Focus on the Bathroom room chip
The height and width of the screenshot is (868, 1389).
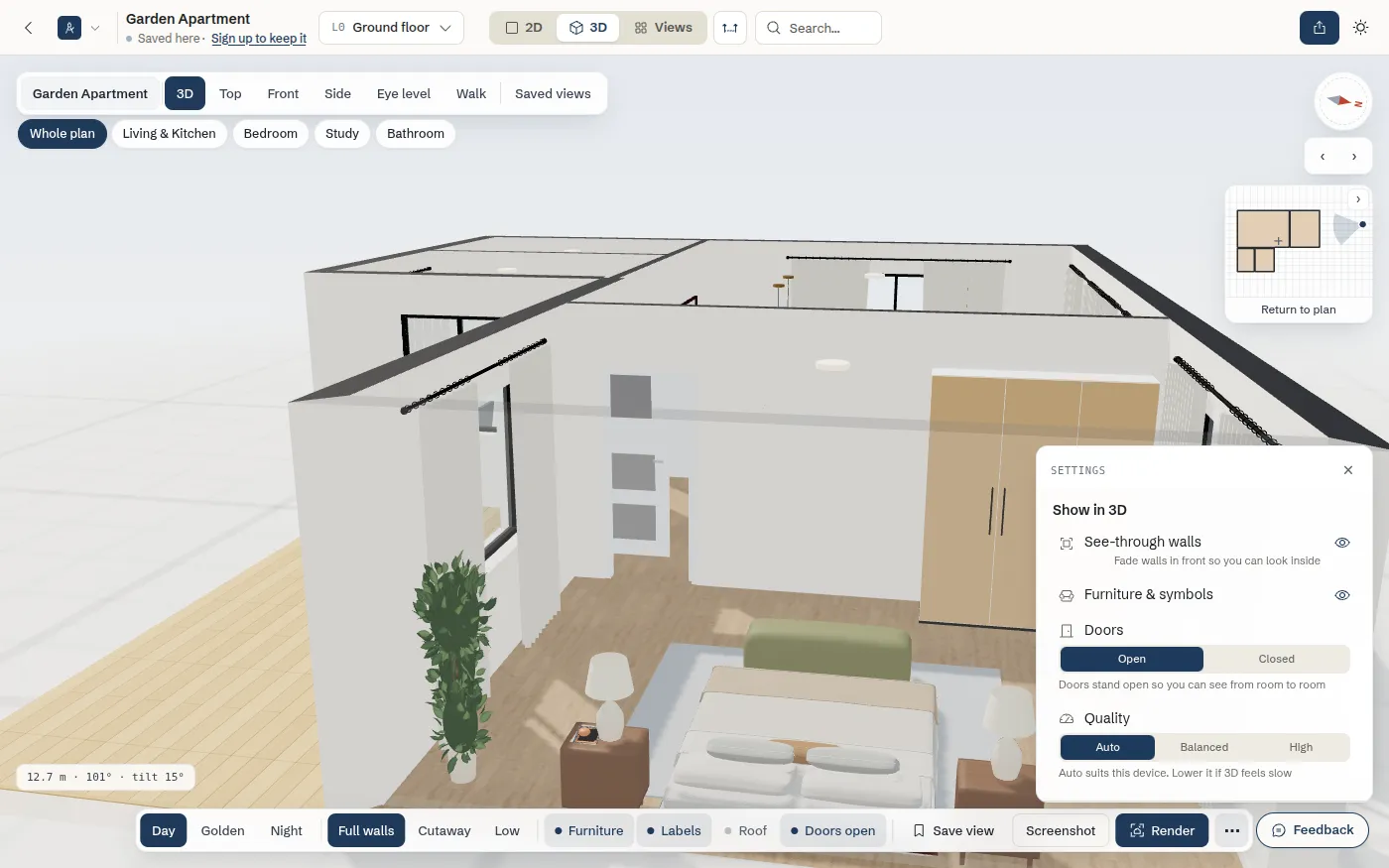(416, 133)
